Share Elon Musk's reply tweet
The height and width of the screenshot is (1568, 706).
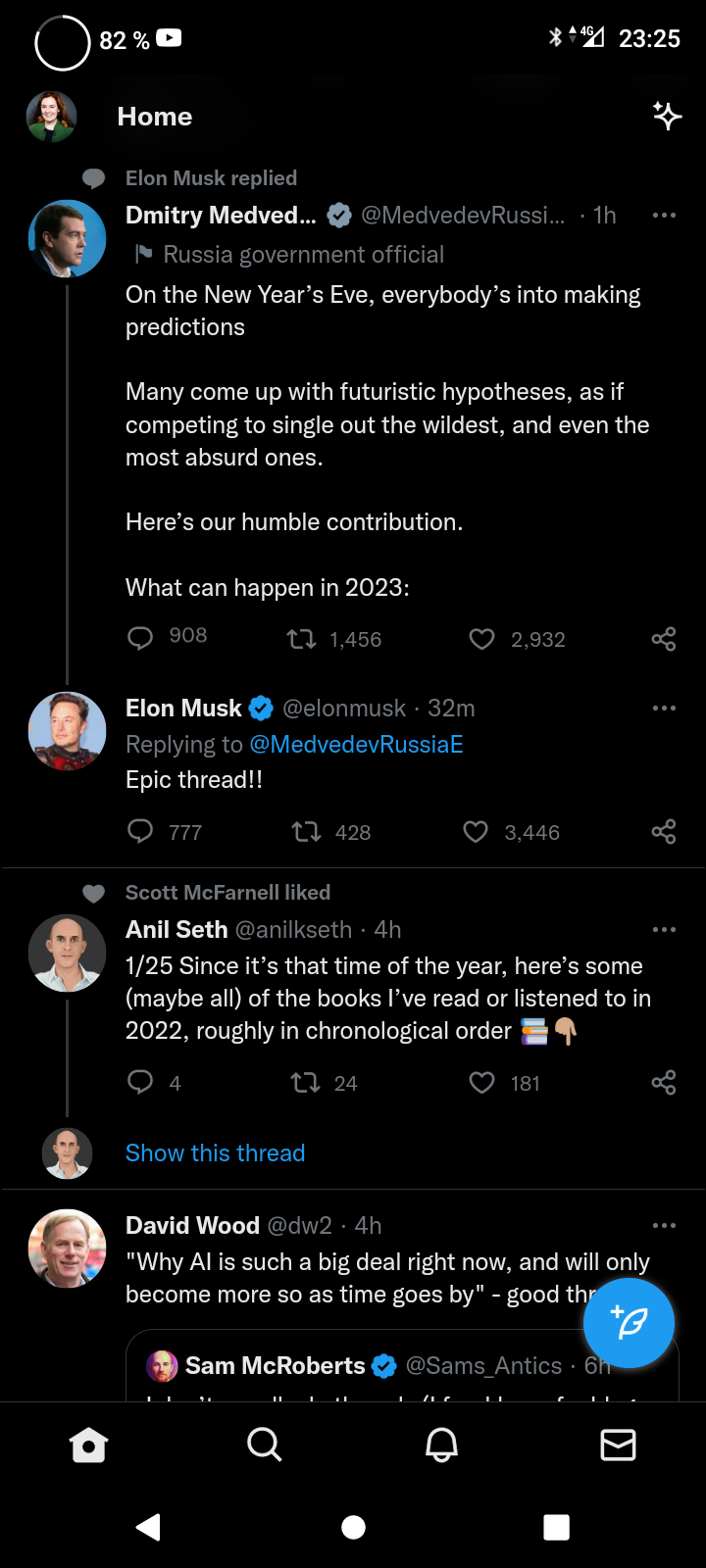pos(664,832)
